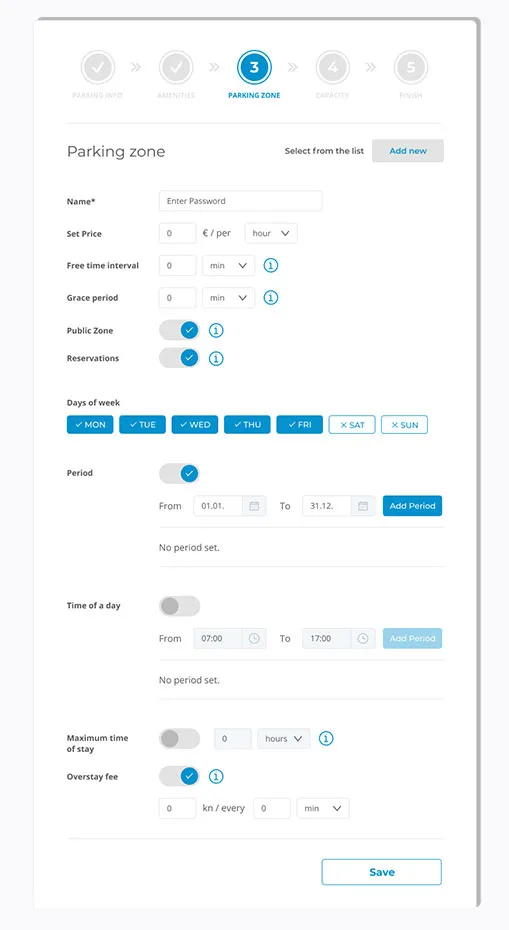Enable the Time of a day toggle

[179, 606]
